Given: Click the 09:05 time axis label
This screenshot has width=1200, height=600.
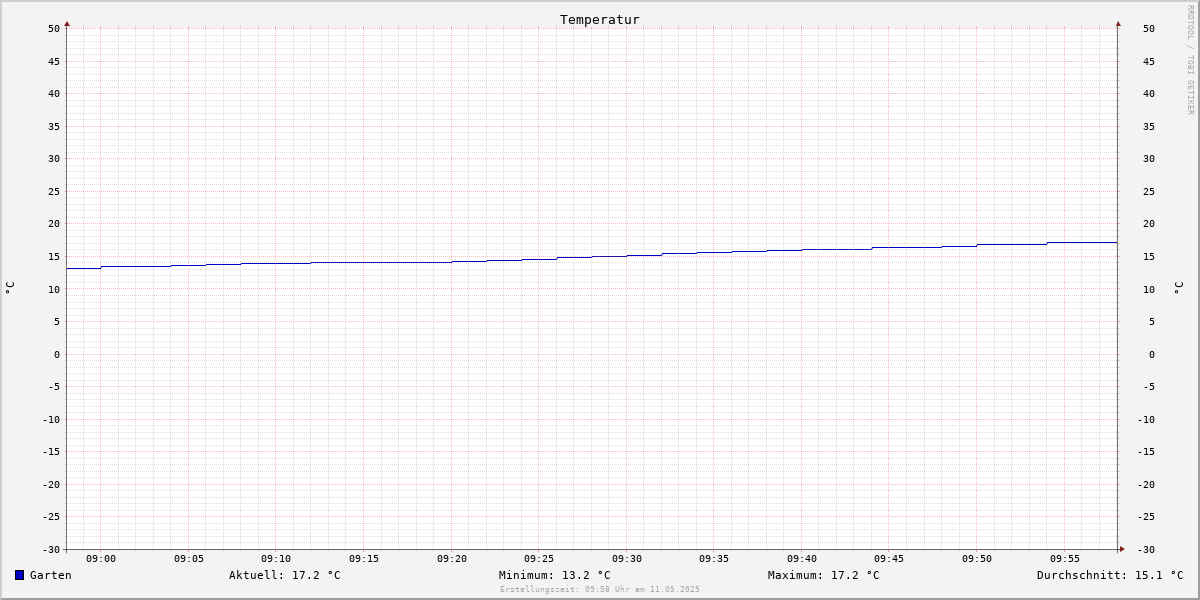Looking at the screenshot, I should 189,559.
